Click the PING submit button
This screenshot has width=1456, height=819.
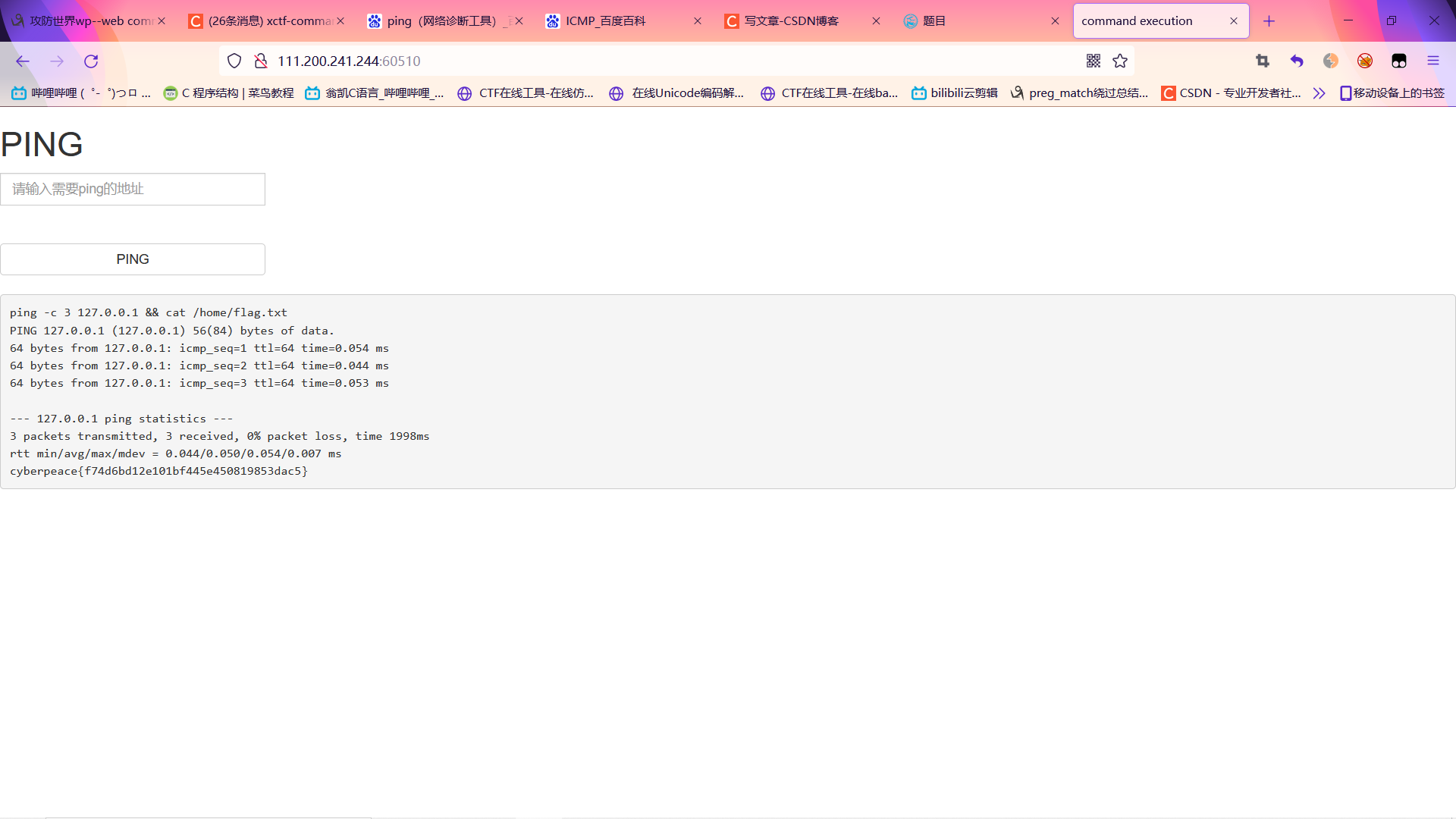coord(133,259)
